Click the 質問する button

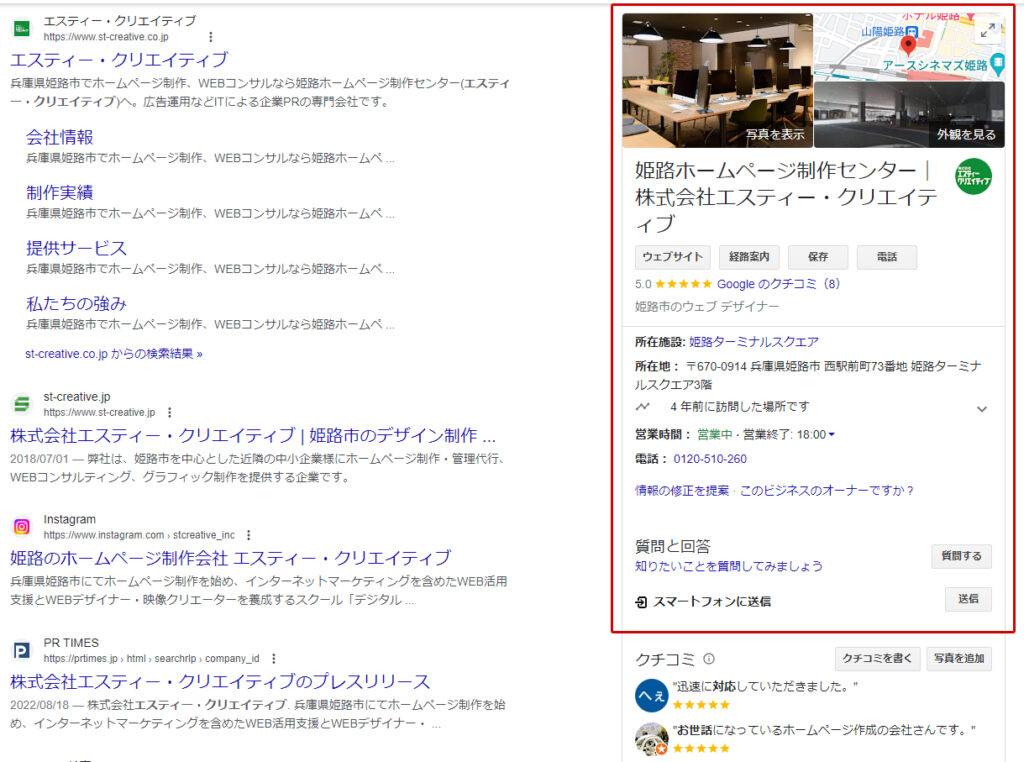[x=961, y=556]
